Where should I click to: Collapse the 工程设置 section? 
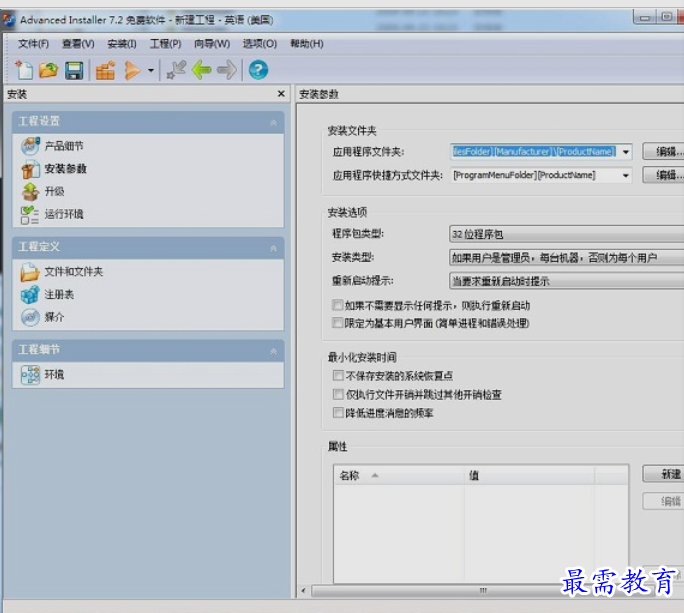[x=273, y=123]
